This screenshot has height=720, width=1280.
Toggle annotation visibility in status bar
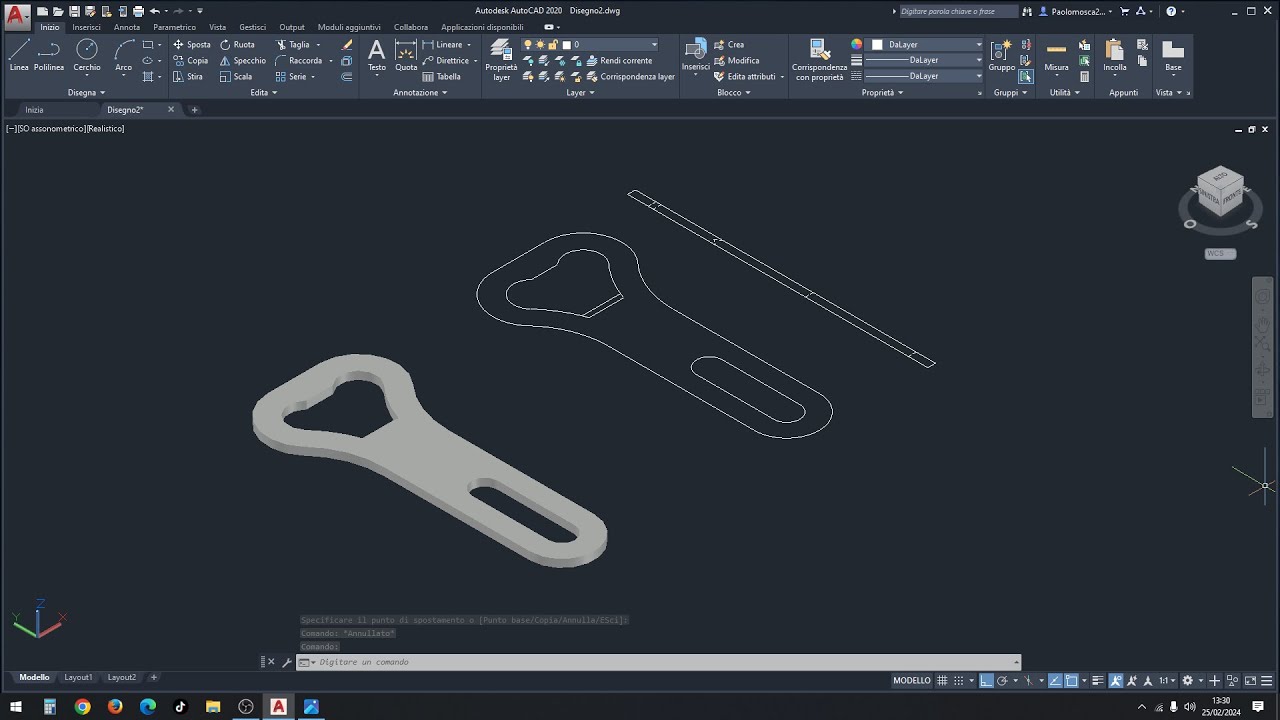(1116, 680)
